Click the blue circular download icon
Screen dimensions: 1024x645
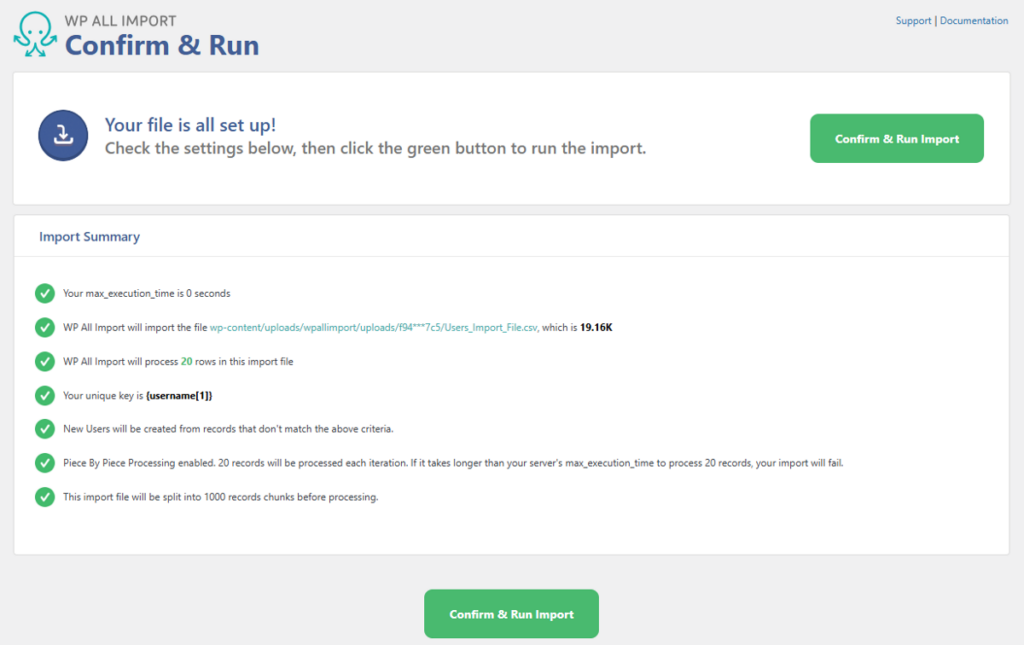63,135
